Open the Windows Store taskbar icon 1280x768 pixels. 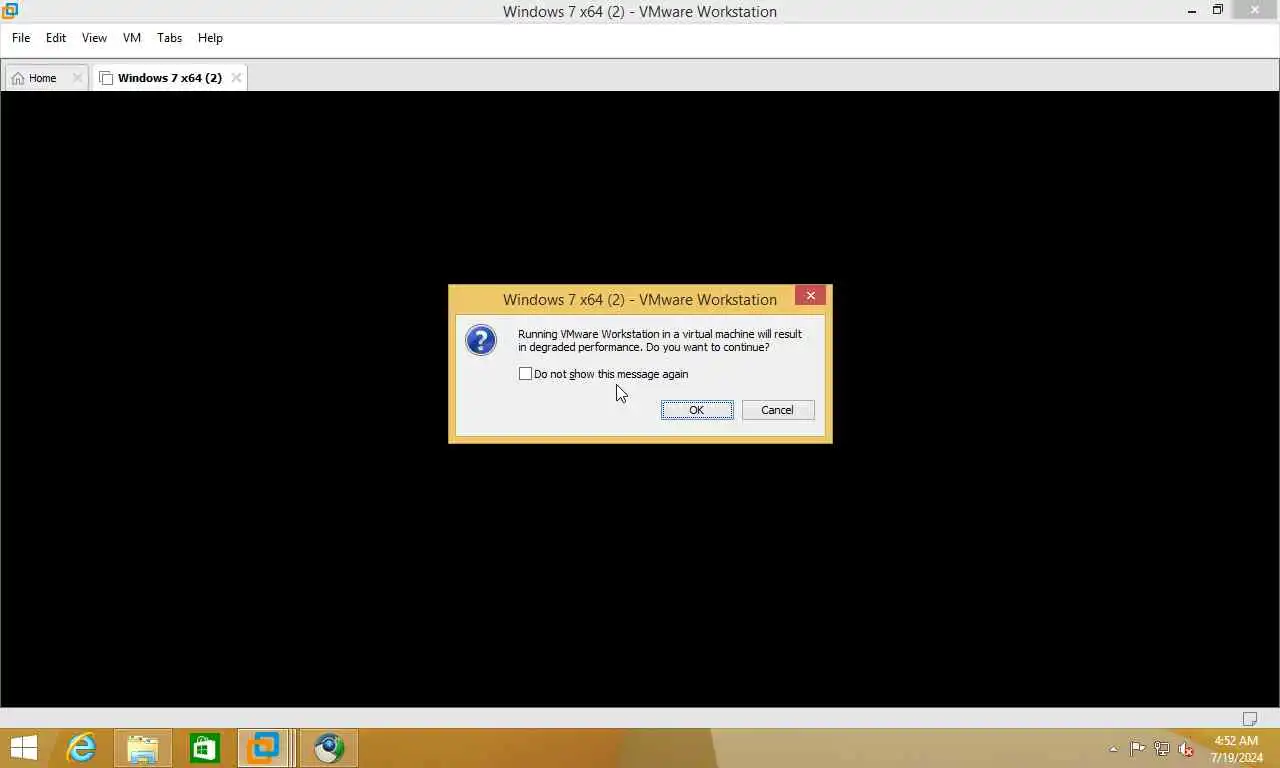click(x=205, y=748)
